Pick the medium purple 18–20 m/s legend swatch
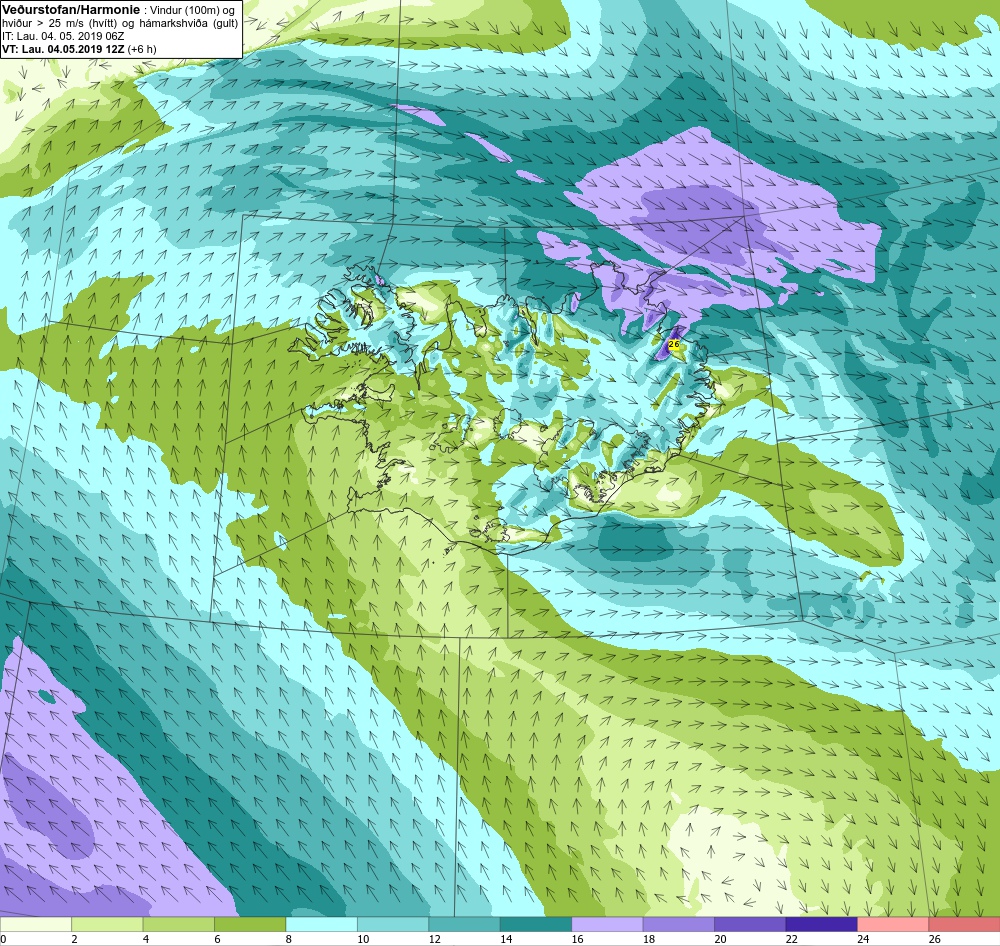Image resolution: width=1000 pixels, height=946 pixels. point(679,924)
